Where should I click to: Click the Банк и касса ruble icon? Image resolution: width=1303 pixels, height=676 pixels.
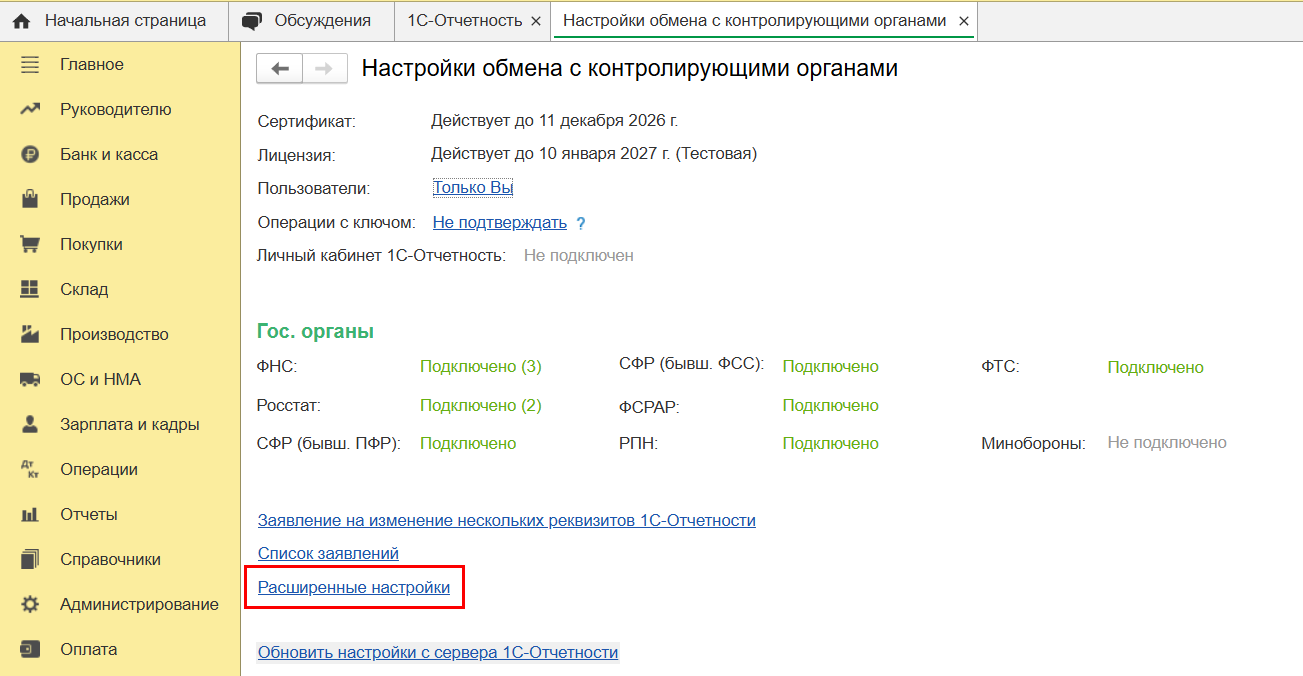[x=30, y=155]
